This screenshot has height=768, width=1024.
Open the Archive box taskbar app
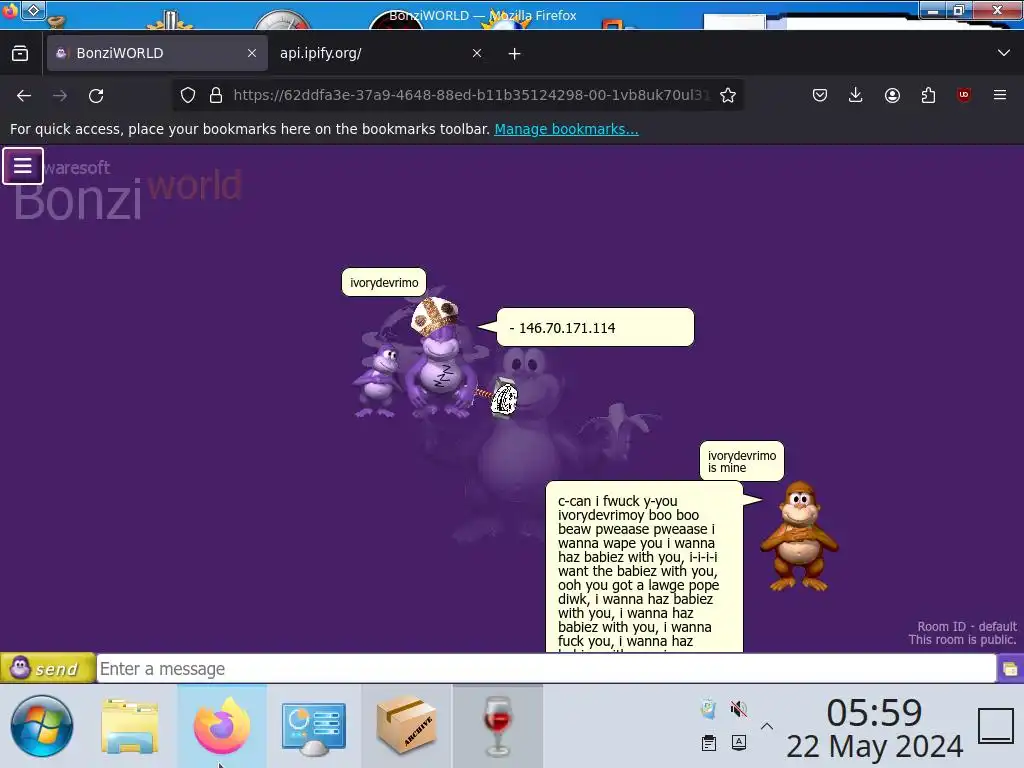[x=406, y=726]
